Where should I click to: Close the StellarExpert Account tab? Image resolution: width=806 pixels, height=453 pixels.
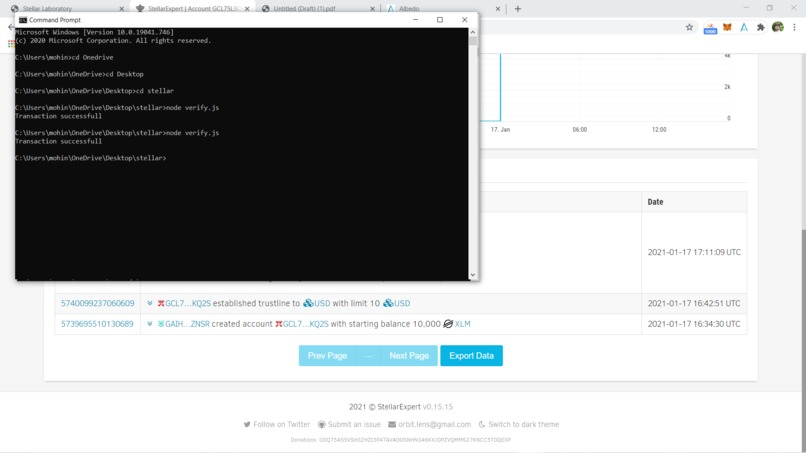tap(247, 9)
